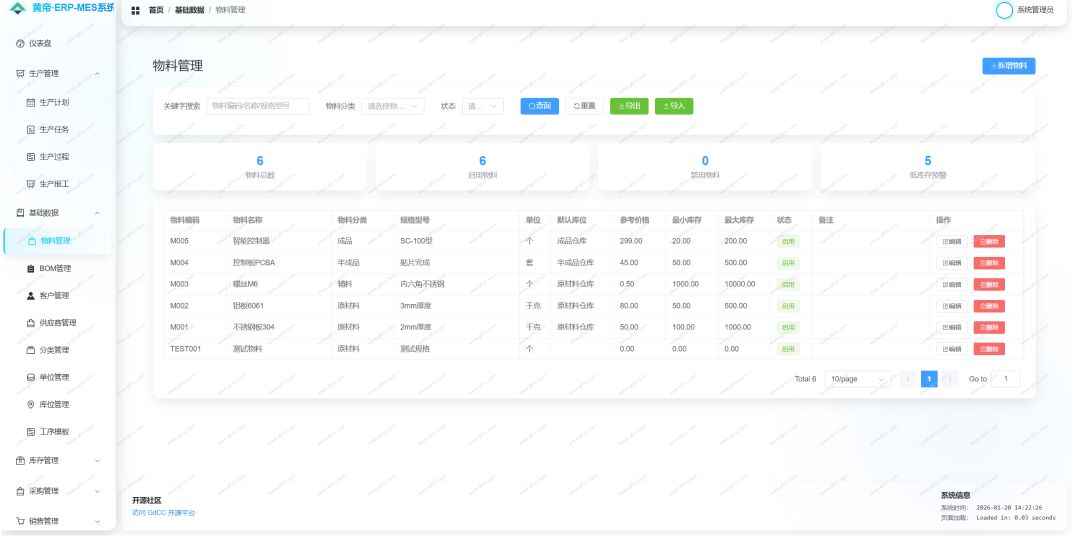Screen dimensions: 1080x540
Task: Click the 生产任务 document icon
Action: [30, 129]
